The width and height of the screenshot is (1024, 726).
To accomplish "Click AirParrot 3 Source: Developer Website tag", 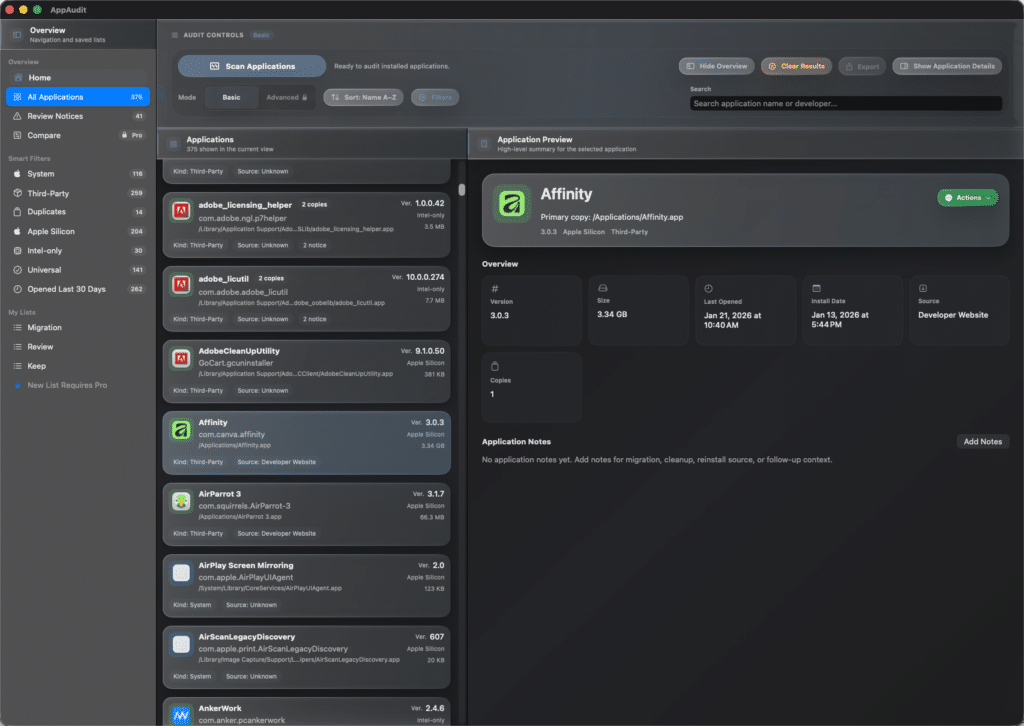I will click(x=277, y=533).
